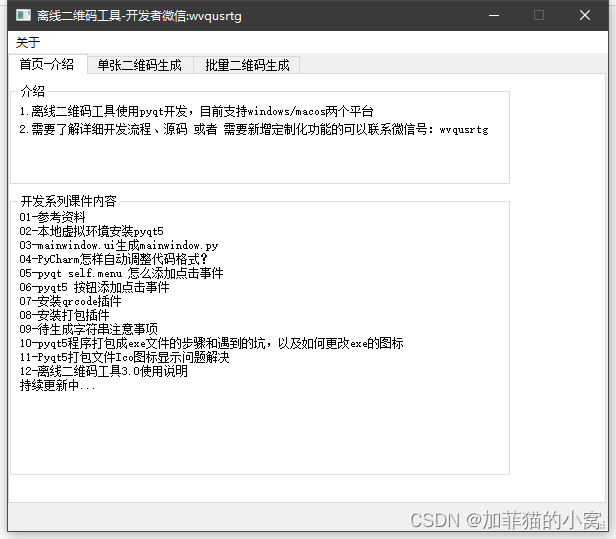Image resolution: width=616 pixels, height=539 pixels.
Task: Click intro line 2 about 联系微信号
Action: (254, 129)
